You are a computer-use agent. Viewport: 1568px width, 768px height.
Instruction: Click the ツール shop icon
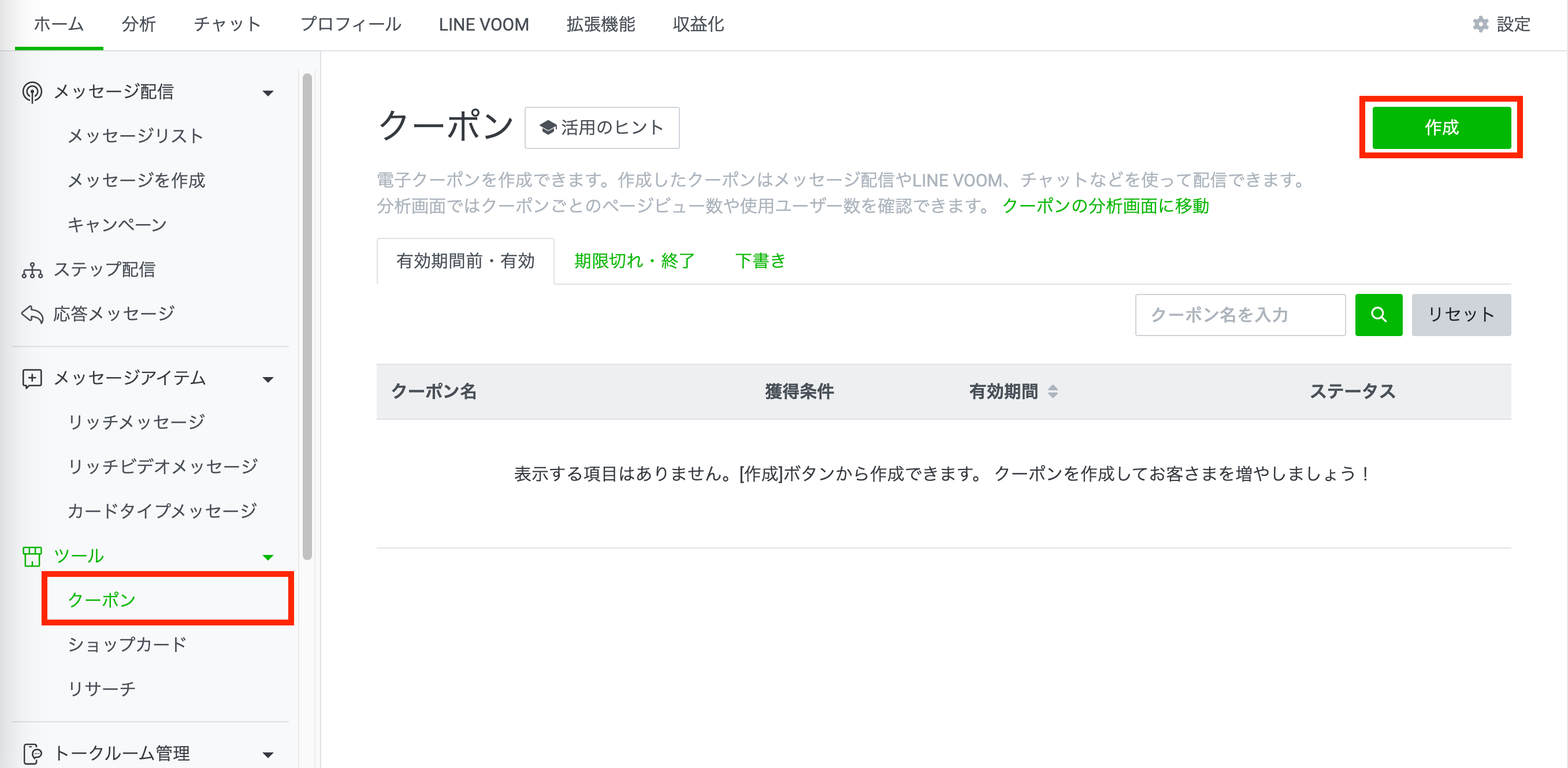coord(32,556)
